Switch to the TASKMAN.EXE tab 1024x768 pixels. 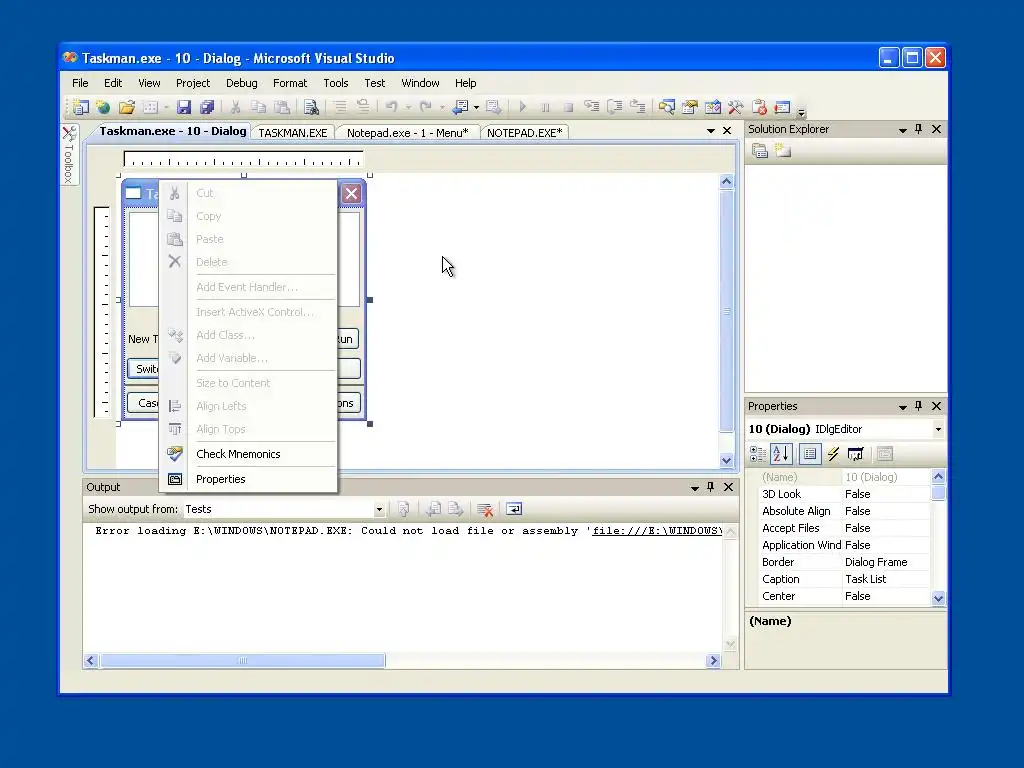click(293, 133)
